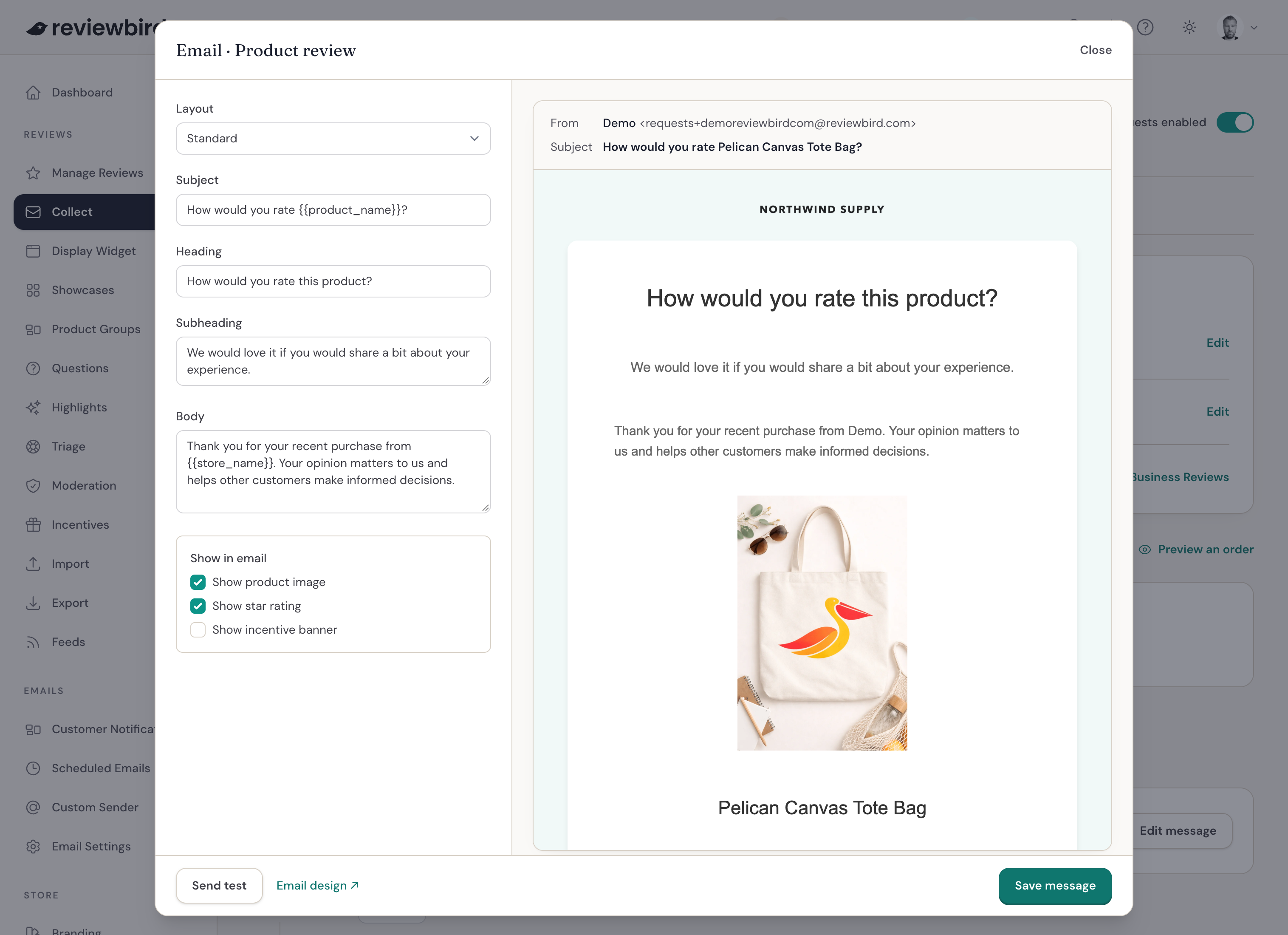Image resolution: width=1288 pixels, height=935 pixels.
Task: Click the Send test button
Action: click(x=219, y=886)
